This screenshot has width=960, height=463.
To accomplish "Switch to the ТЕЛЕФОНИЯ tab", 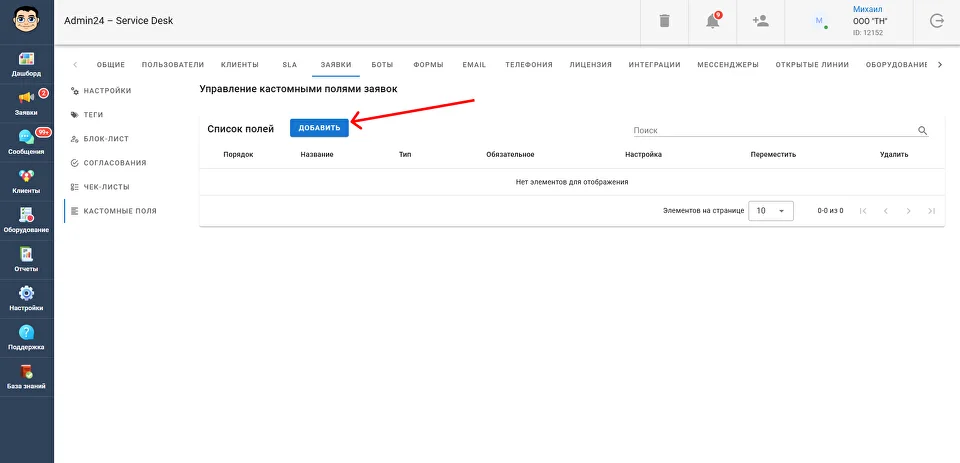I will (529, 64).
